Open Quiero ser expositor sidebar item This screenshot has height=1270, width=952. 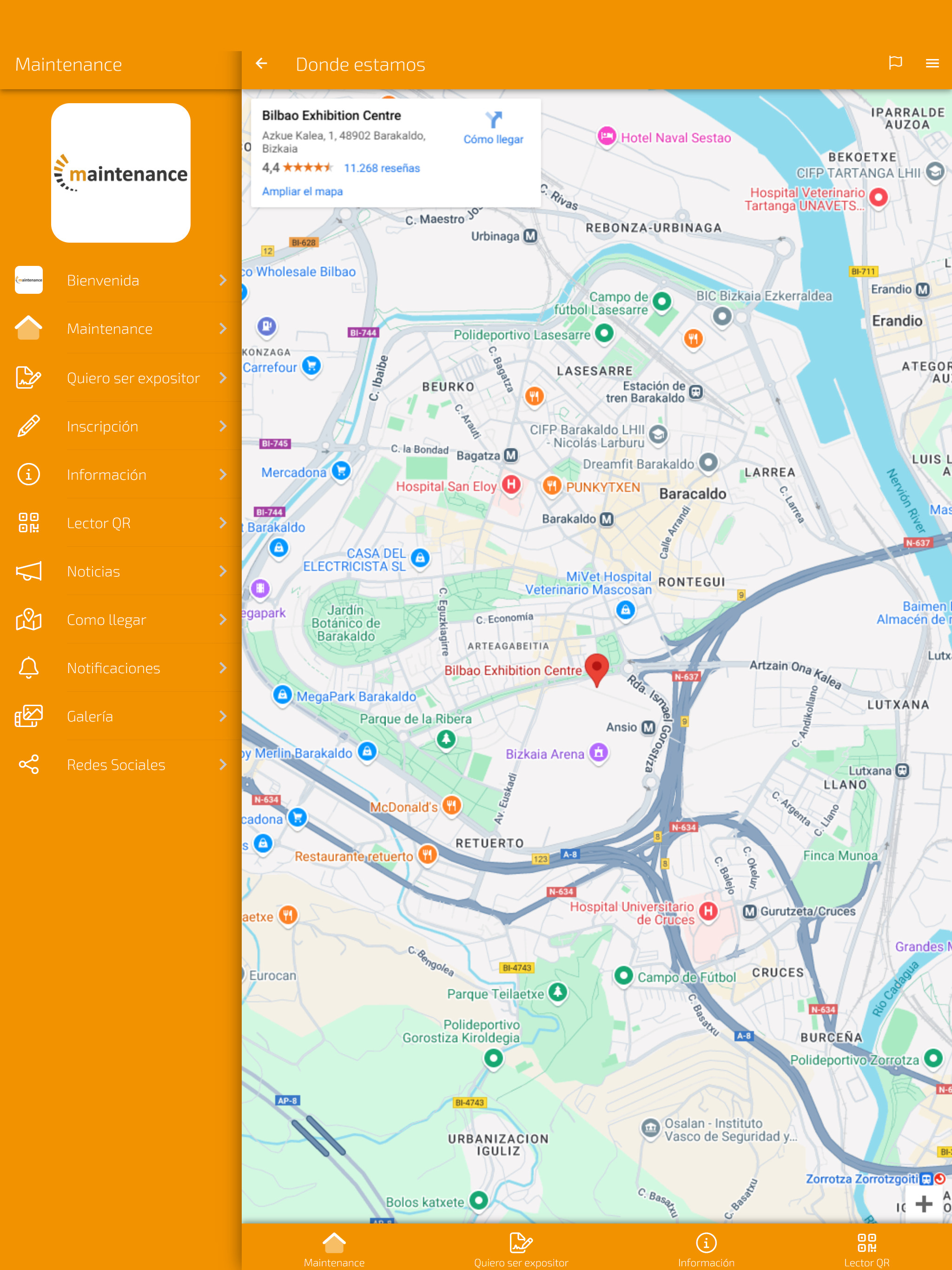click(x=120, y=377)
